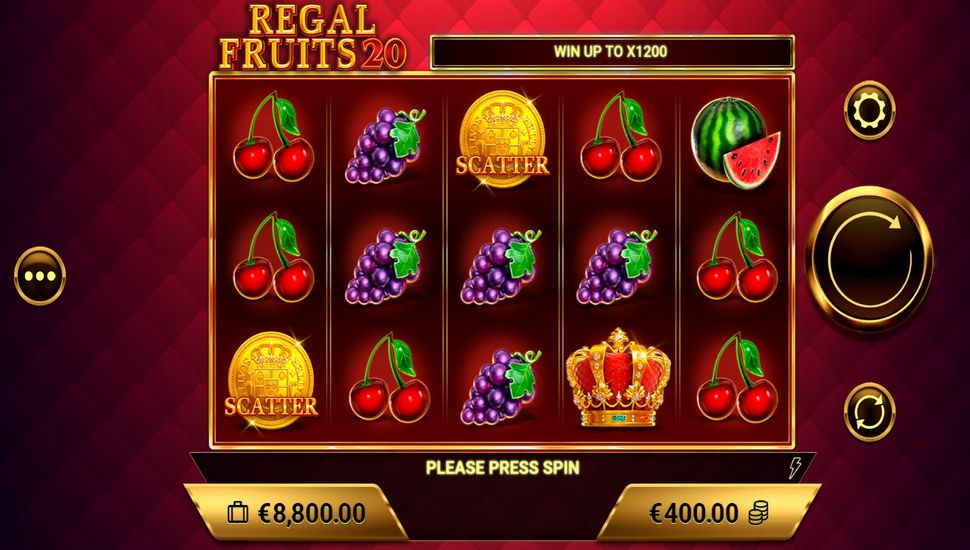Image resolution: width=970 pixels, height=550 pixels.
Task: Click the Regal Fruits 20 logo
Action: pyautogui.click(x=312, y=37)
